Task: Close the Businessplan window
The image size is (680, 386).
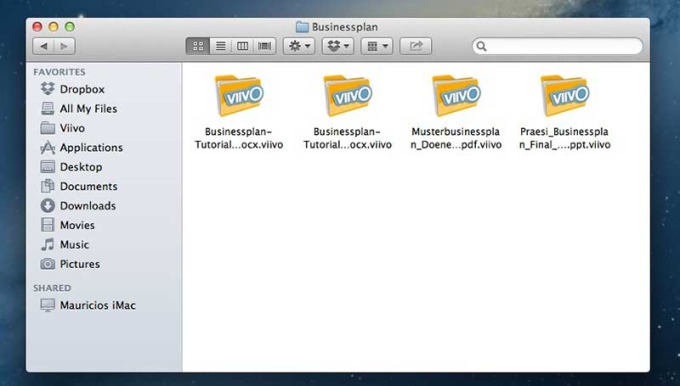Action: (37, 27)
